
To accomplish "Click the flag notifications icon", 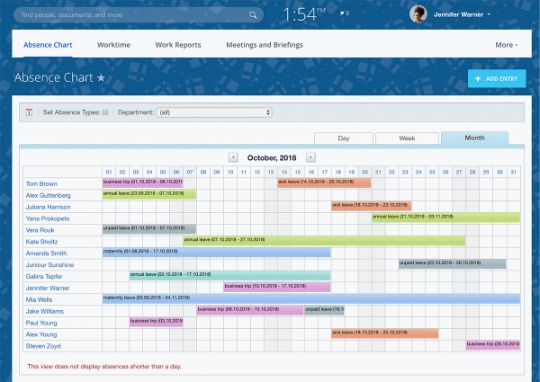I will 342,13.
